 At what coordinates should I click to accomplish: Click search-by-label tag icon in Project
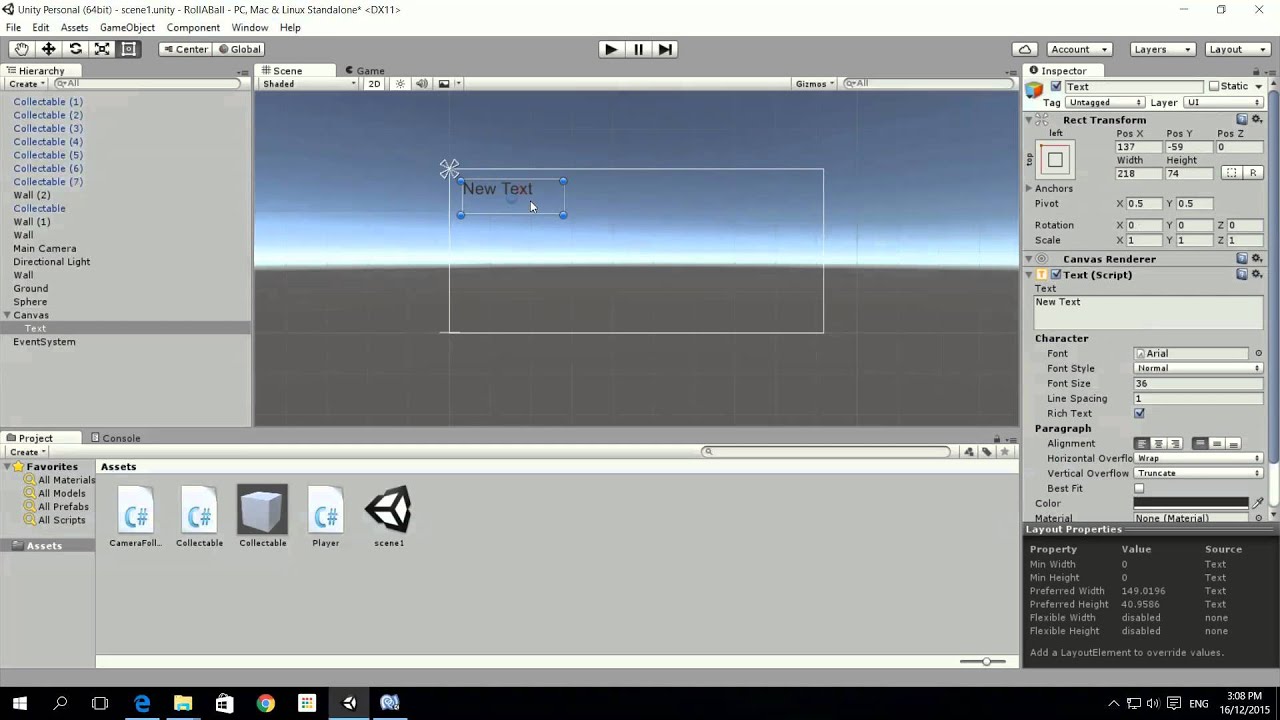[x=986, y=452]
